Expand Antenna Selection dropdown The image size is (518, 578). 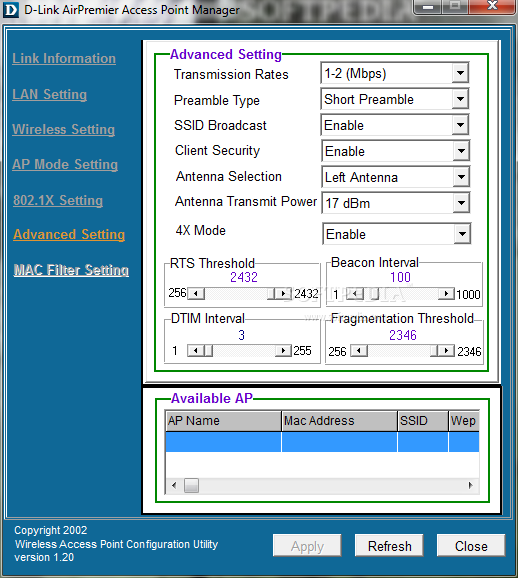[461, 177]
